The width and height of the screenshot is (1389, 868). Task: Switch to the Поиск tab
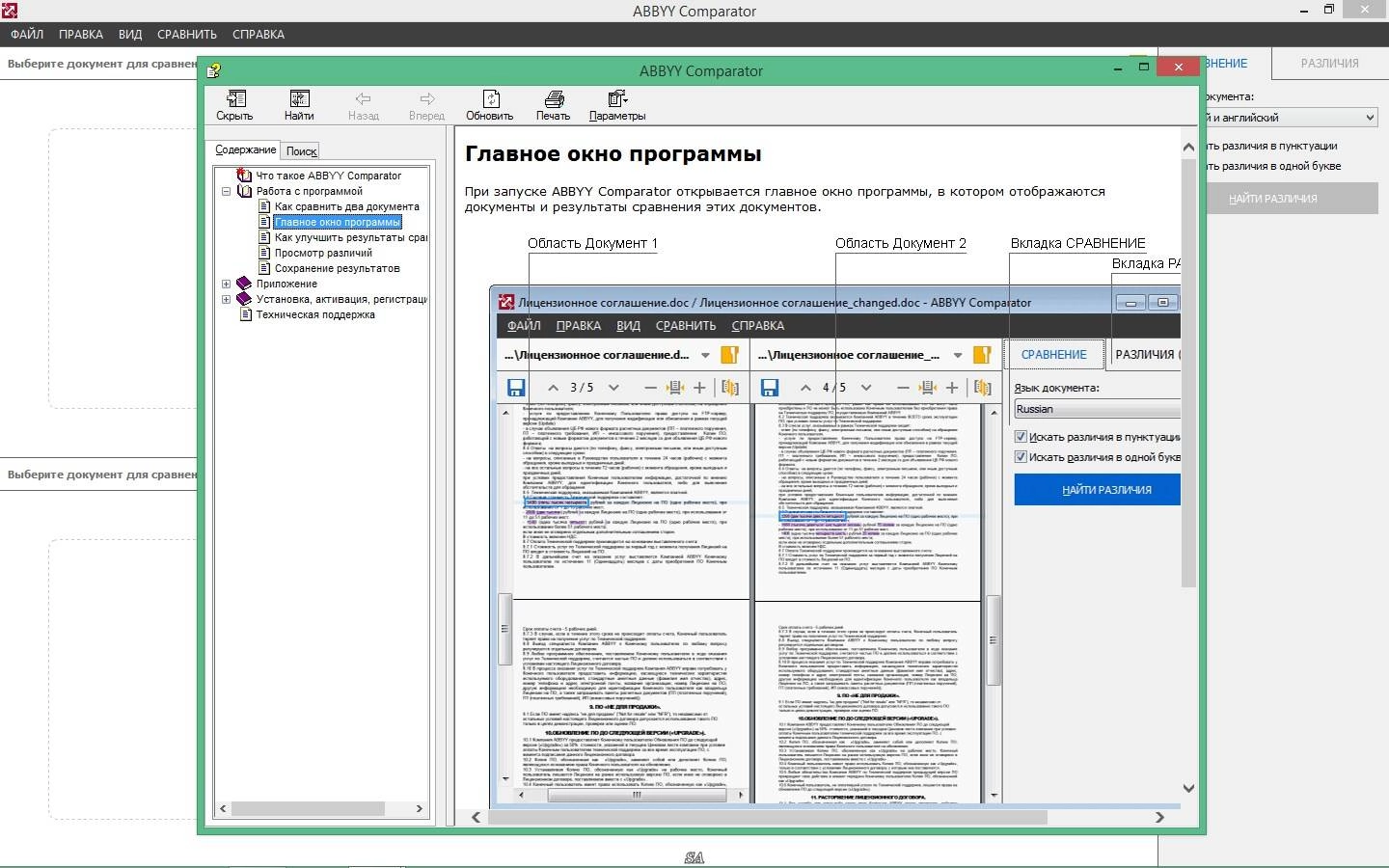(301, 150)
